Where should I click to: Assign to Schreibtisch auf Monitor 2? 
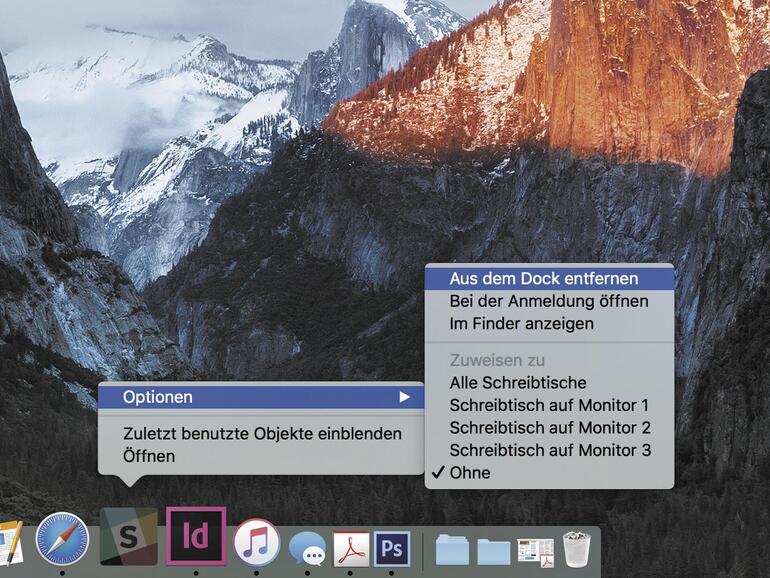click(550, 428)
